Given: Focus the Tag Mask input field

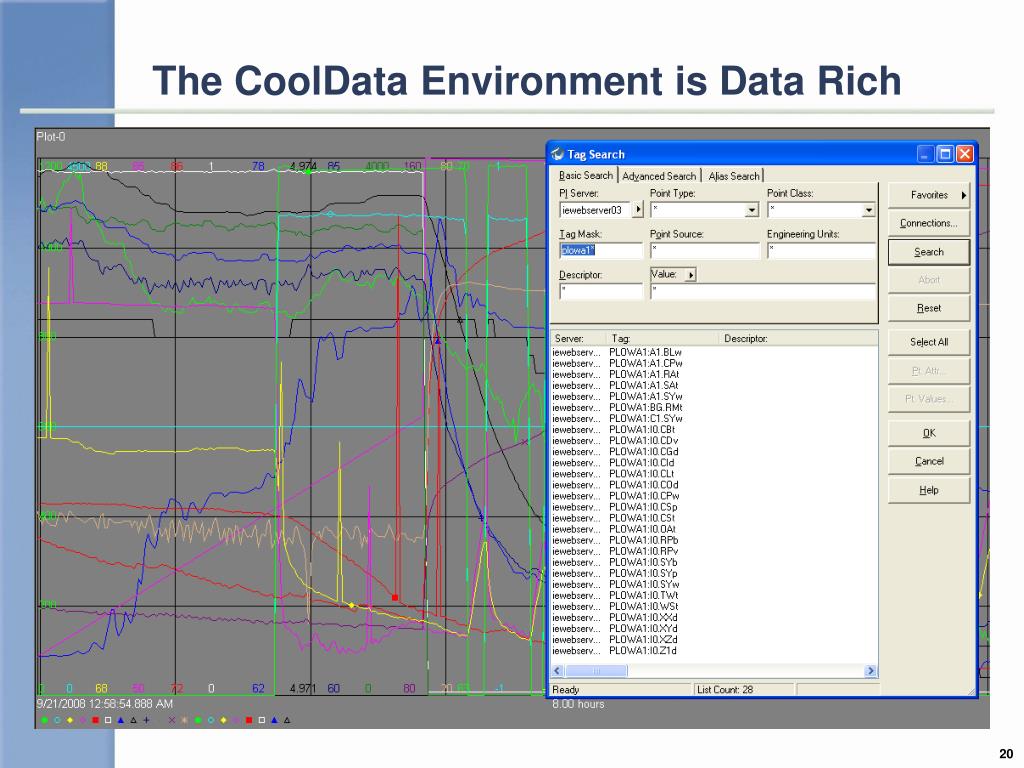Looking at the screenshot, I should click(x=601, y=251).
